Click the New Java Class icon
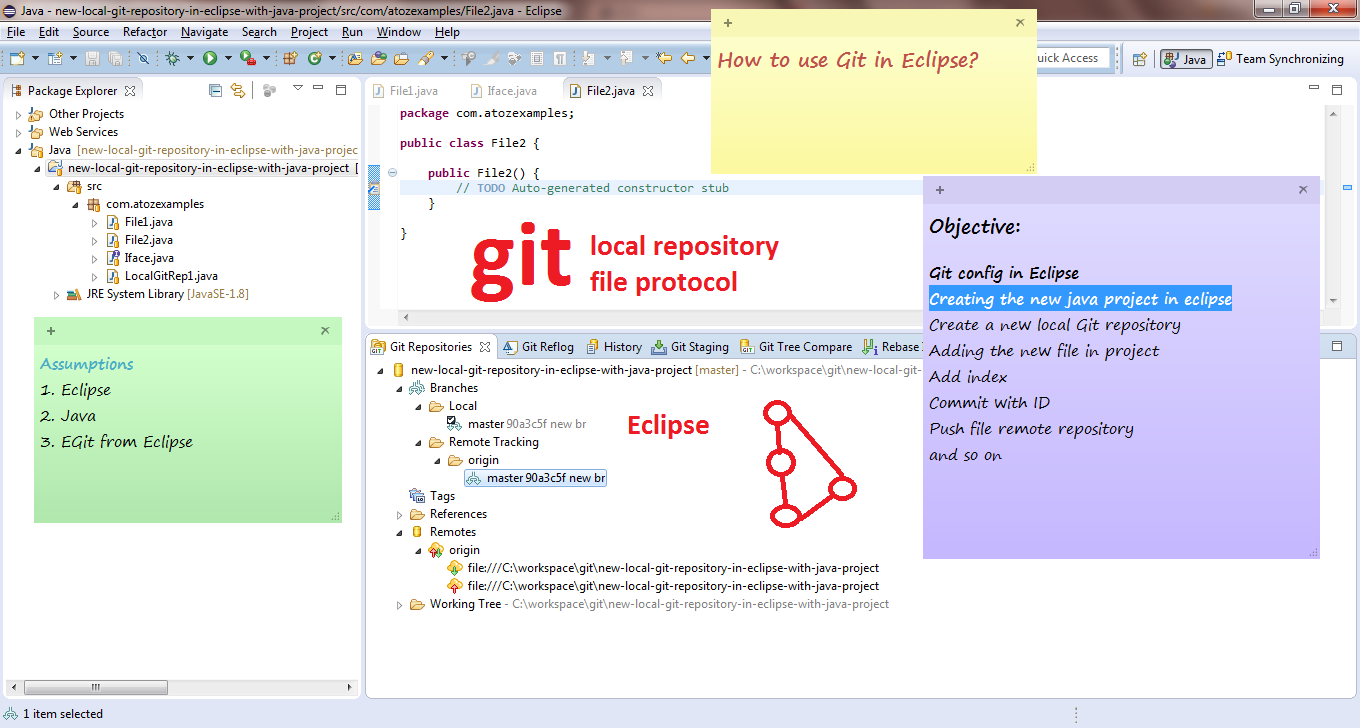The height and width of the screenshot is (728, 1360). 315,59
